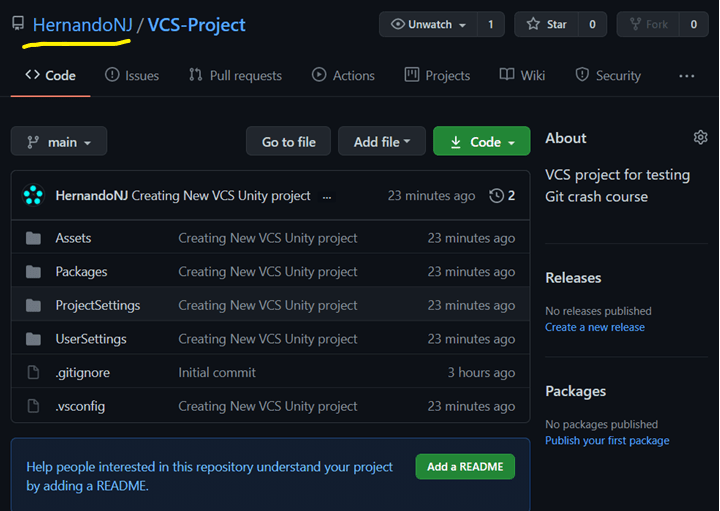This screenshot has width=720, height=511.
Task: Open the Wiki tab
Action: pos(523,75)
